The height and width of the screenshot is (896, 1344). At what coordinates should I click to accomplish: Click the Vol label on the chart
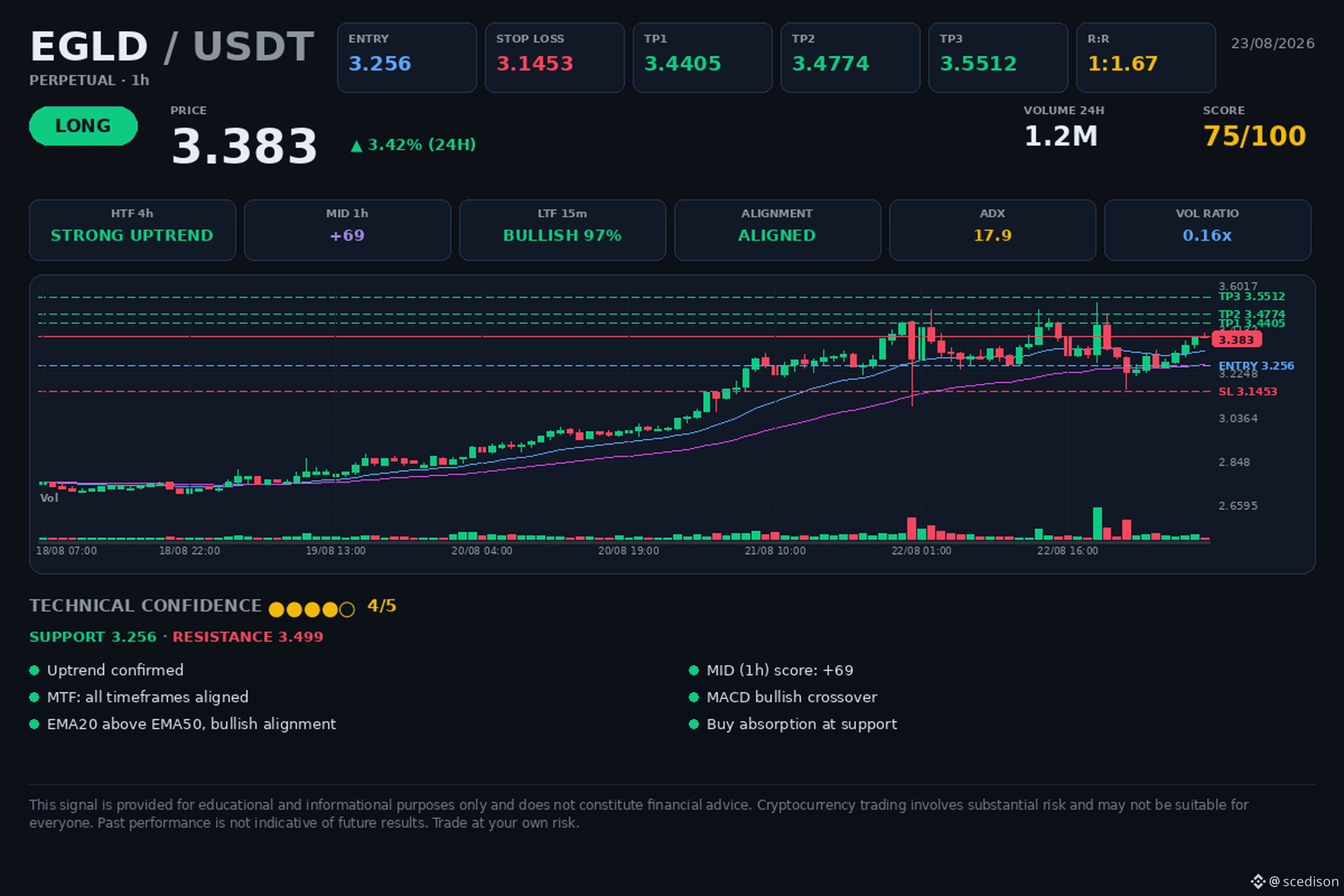click(49, 498)
